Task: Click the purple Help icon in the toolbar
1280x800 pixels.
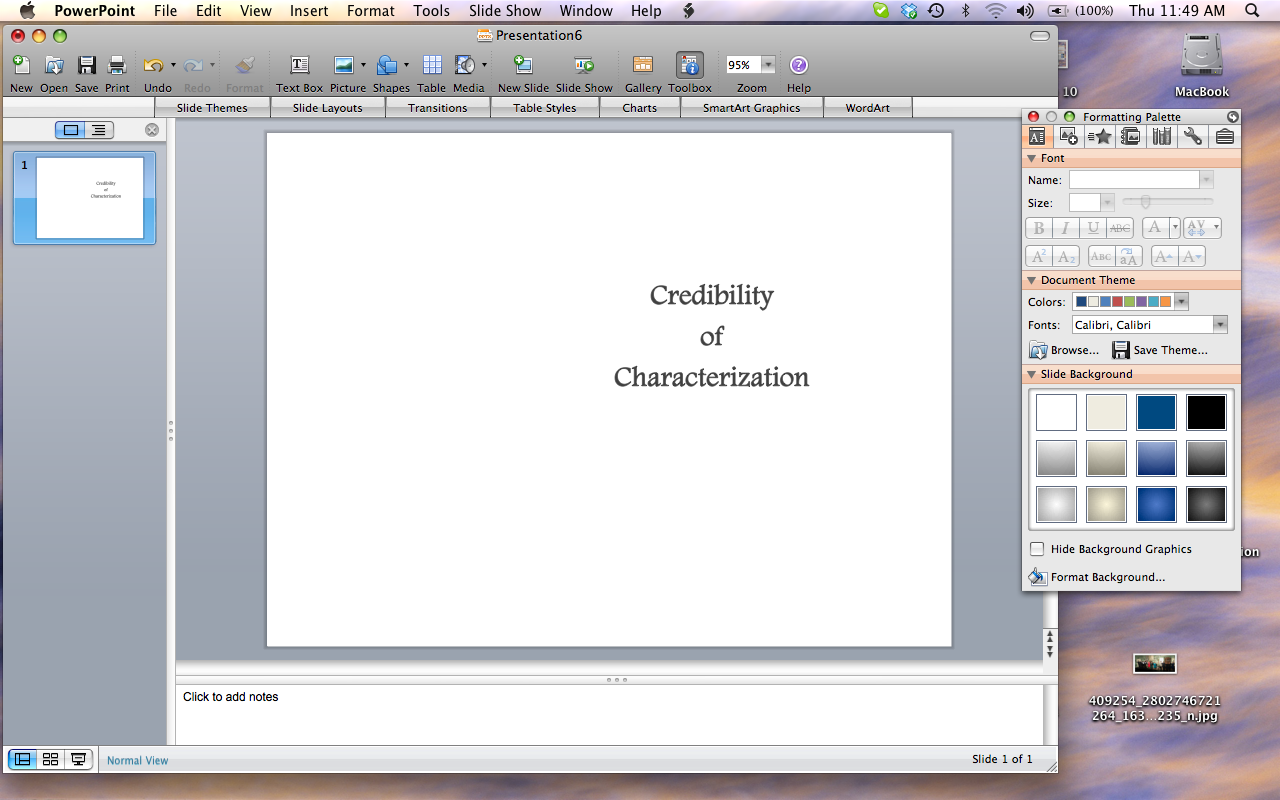Action: pyautogui.click(x=798, y=65)
